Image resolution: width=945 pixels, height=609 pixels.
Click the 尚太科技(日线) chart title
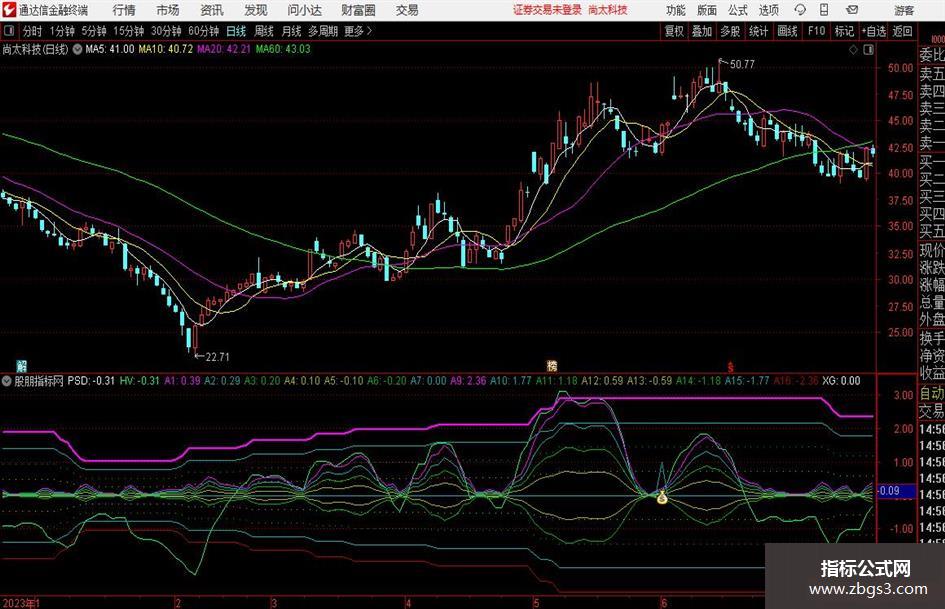pos(35,49)
